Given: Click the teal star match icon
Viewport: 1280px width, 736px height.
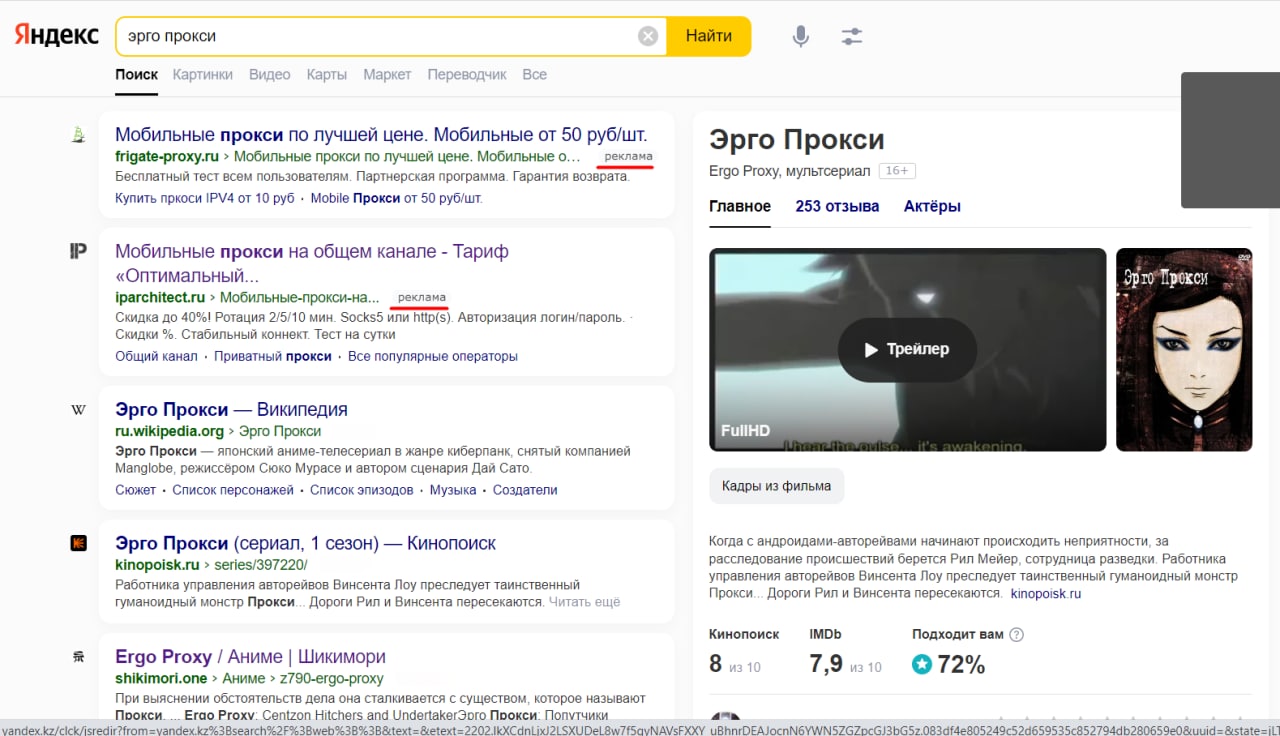Looking at the screenshot, I should pos(922,664).
